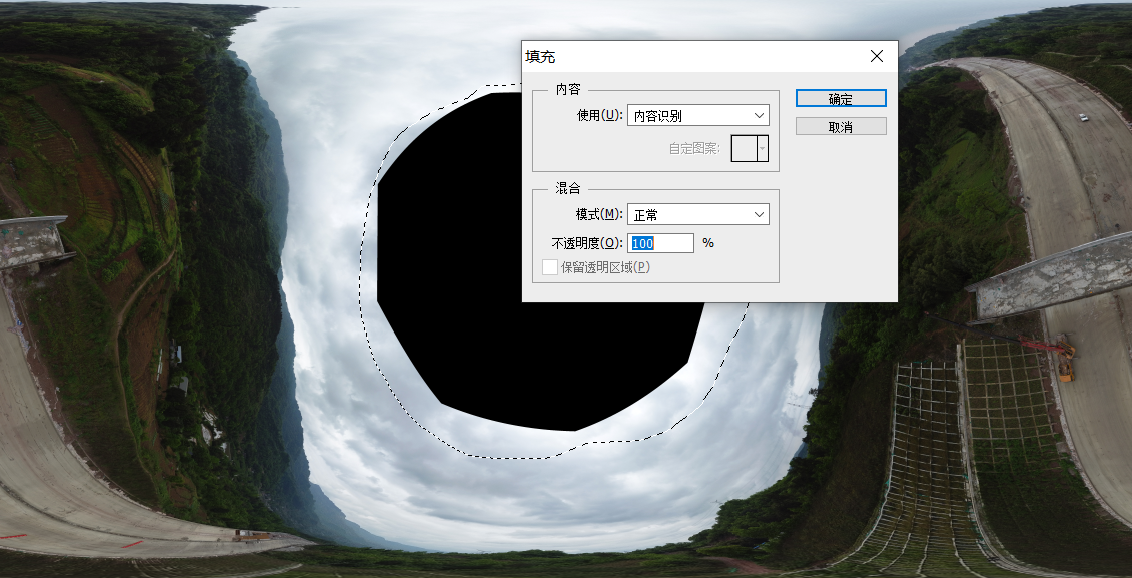1132x578 pixels.
Task: Click the 不透明度 opacity input field
Action: click(x=660, y=243)
